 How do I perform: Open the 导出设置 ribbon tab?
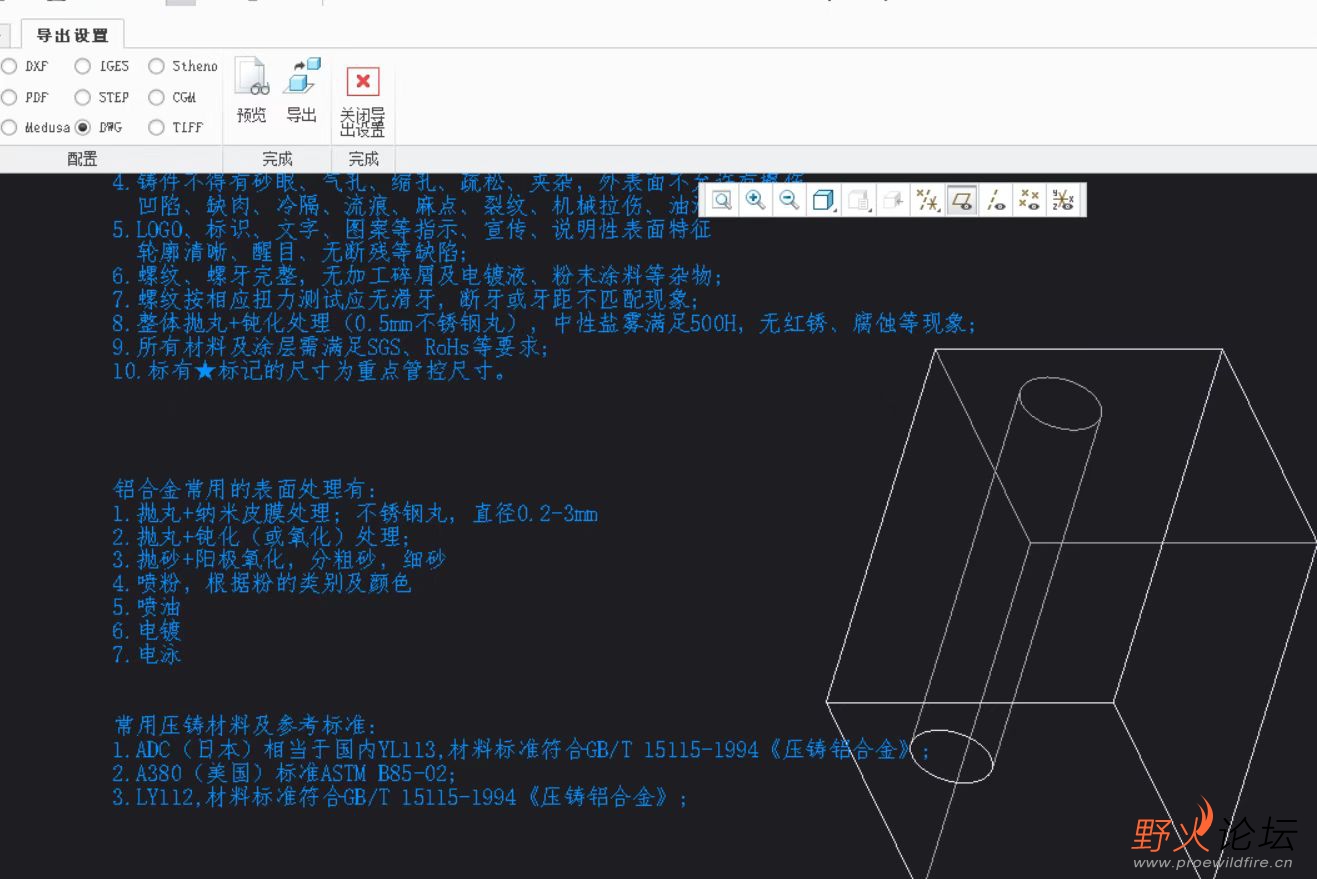tap(72, 35)
